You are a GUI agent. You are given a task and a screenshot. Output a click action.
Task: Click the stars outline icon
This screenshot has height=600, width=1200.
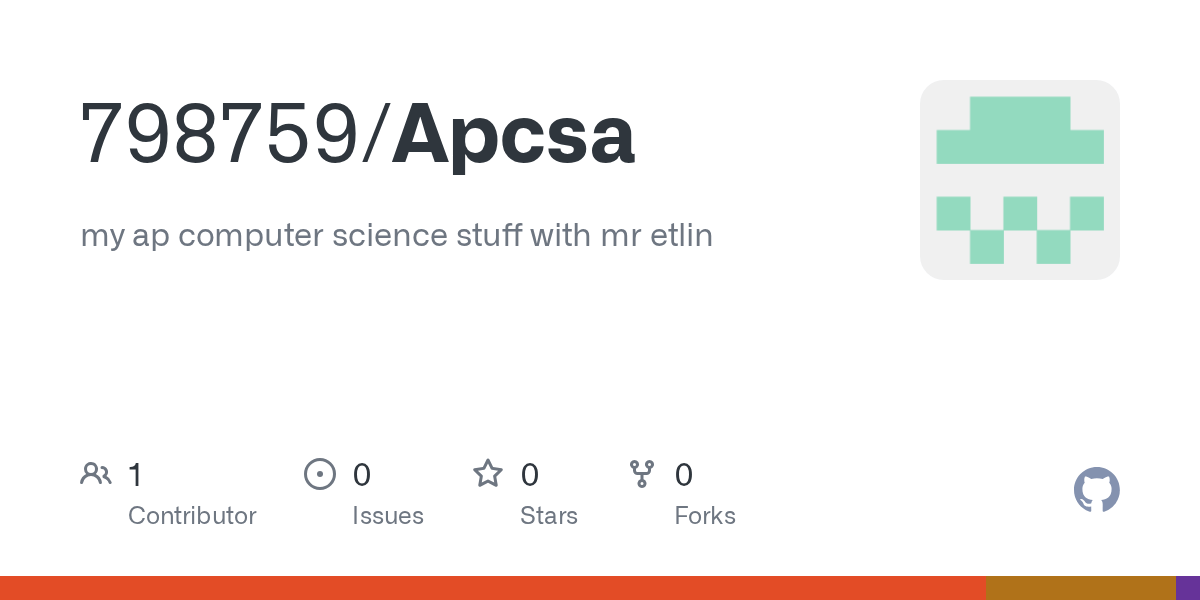[488, 473]
